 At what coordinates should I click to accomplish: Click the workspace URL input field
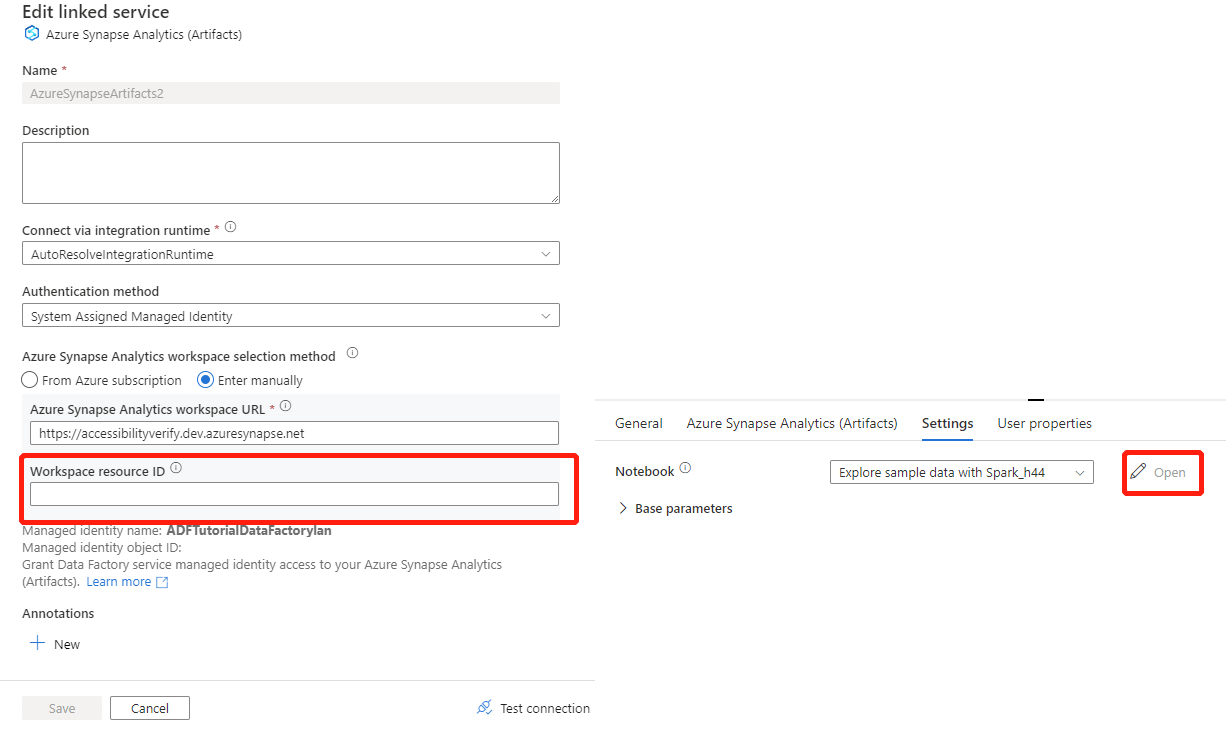click(x=294, y=433)
